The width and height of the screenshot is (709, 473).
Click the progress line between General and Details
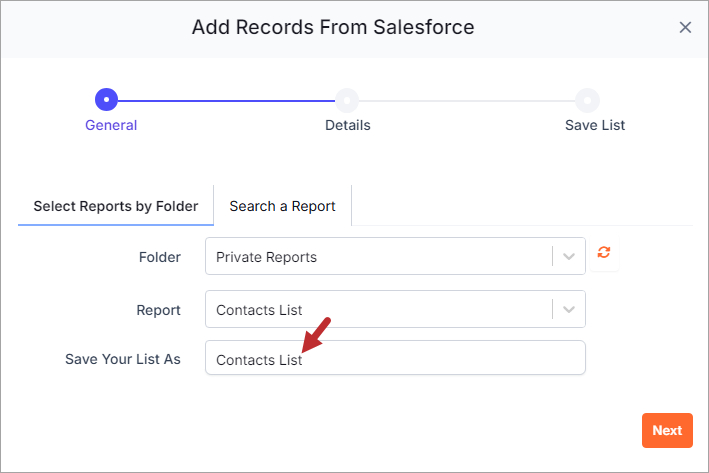226,100
